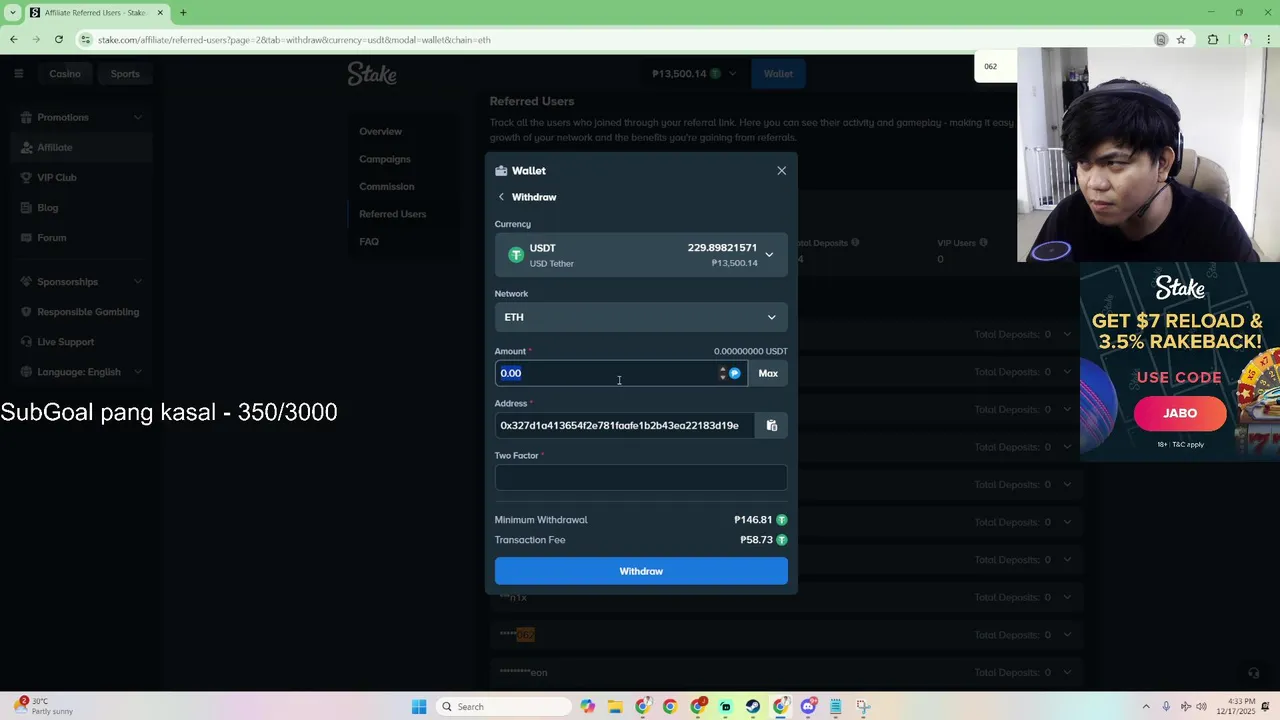1280x720 pixels.
Task: Select the Campaigns affiliate tab
Action: [385, 159]
